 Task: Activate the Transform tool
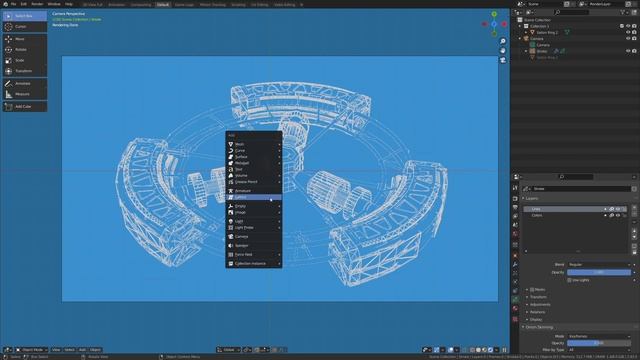(x=25, y=71)
